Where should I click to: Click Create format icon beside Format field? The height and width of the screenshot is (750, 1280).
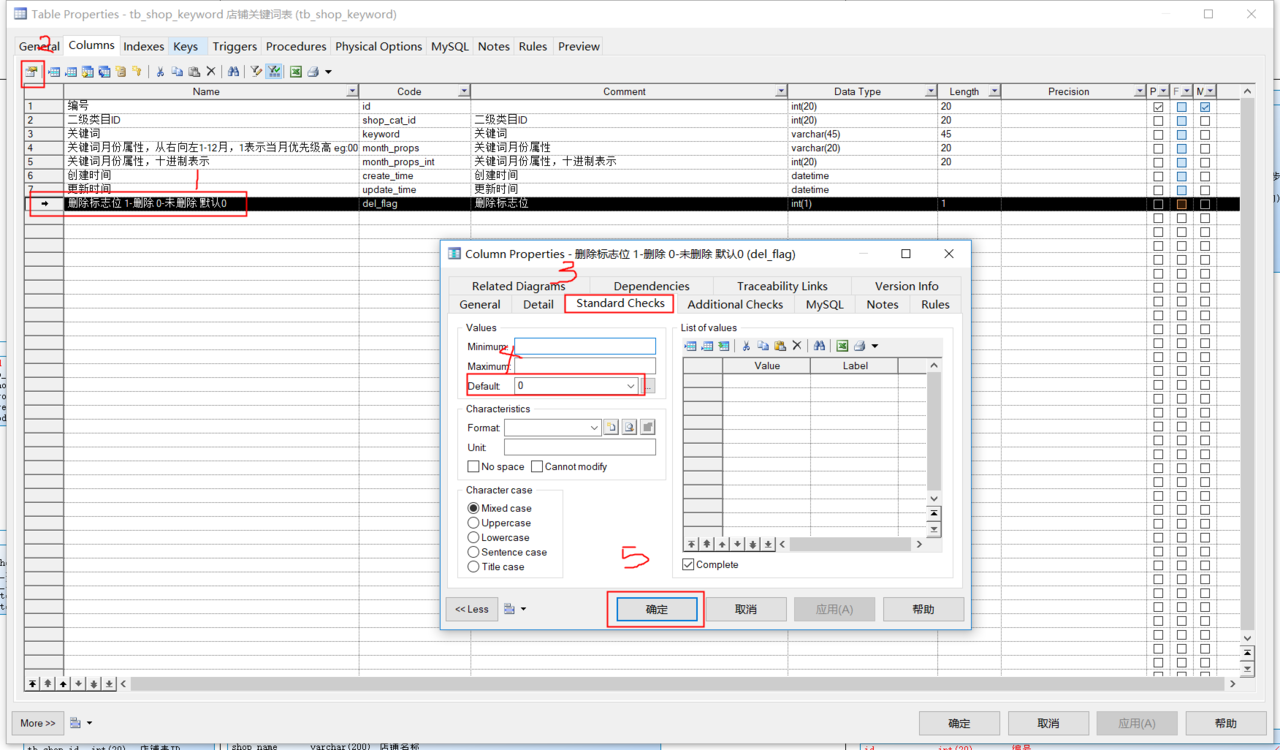611,428
